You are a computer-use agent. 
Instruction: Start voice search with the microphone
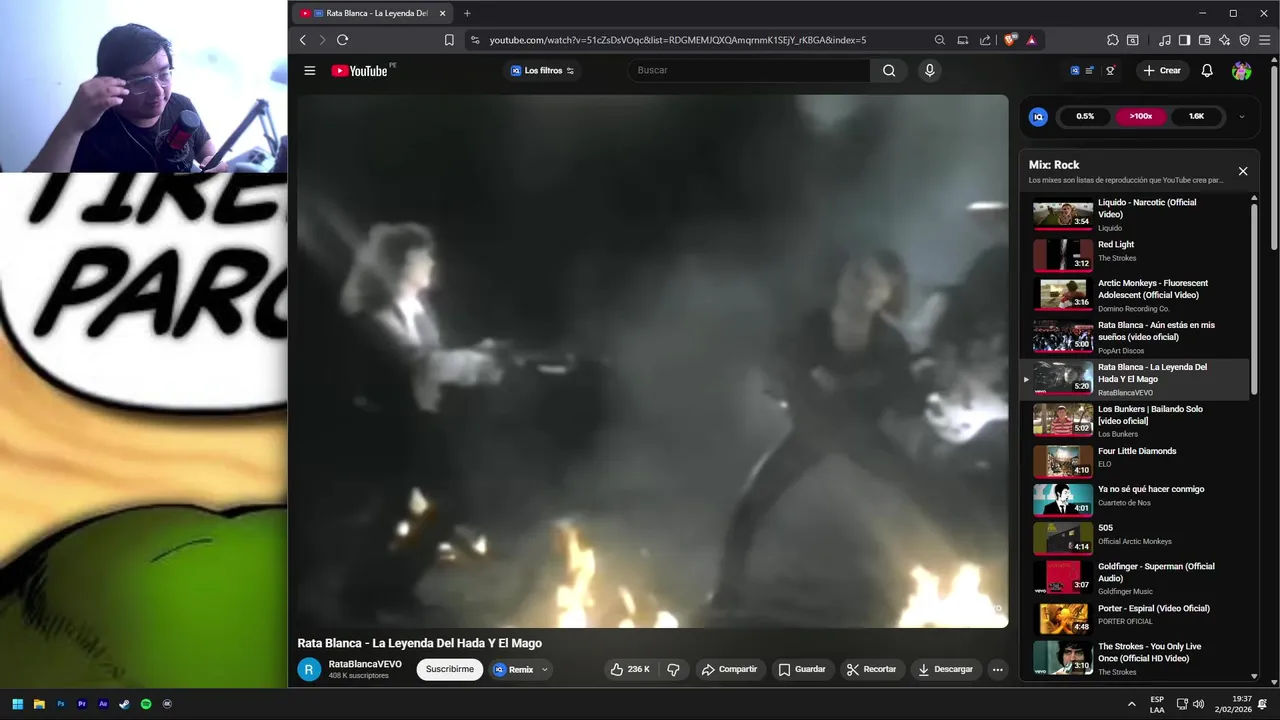[x=929, y=71]
